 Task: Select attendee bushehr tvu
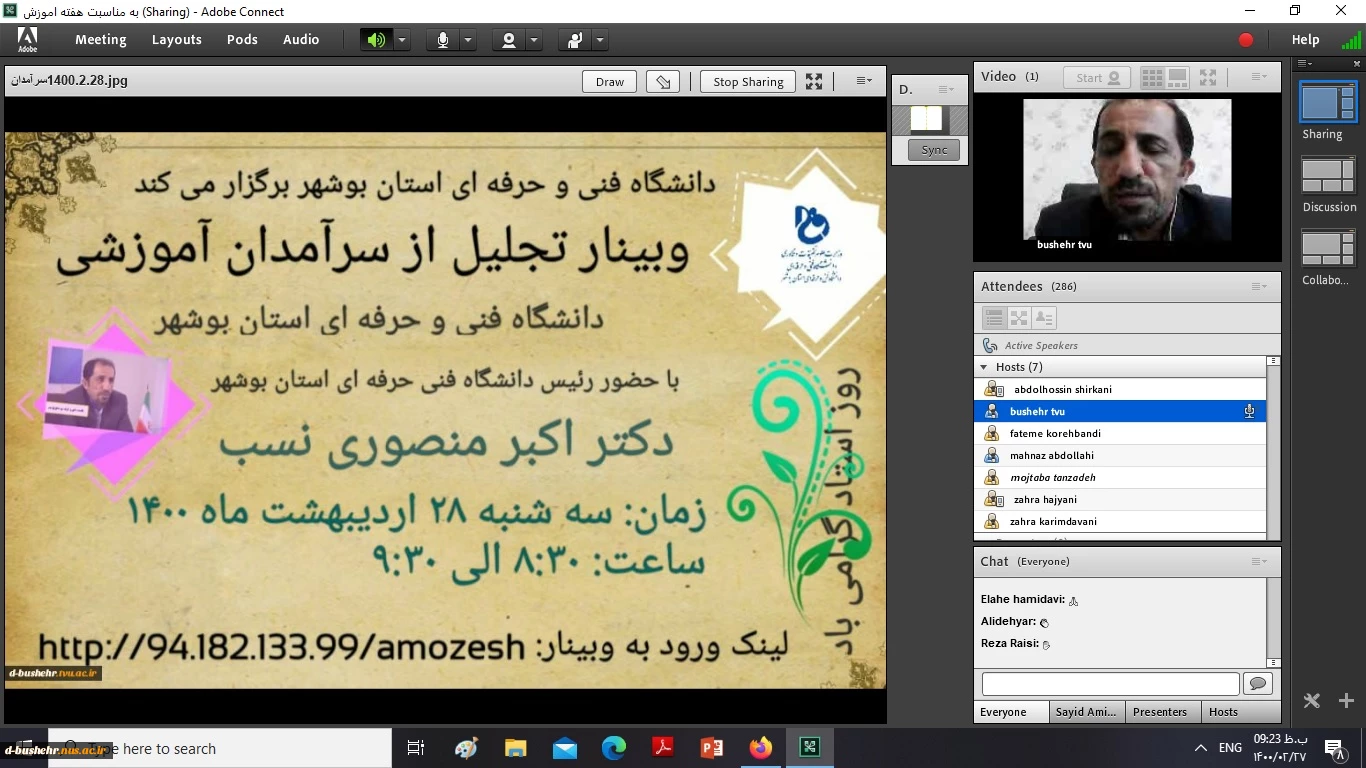pos(1120,411)
